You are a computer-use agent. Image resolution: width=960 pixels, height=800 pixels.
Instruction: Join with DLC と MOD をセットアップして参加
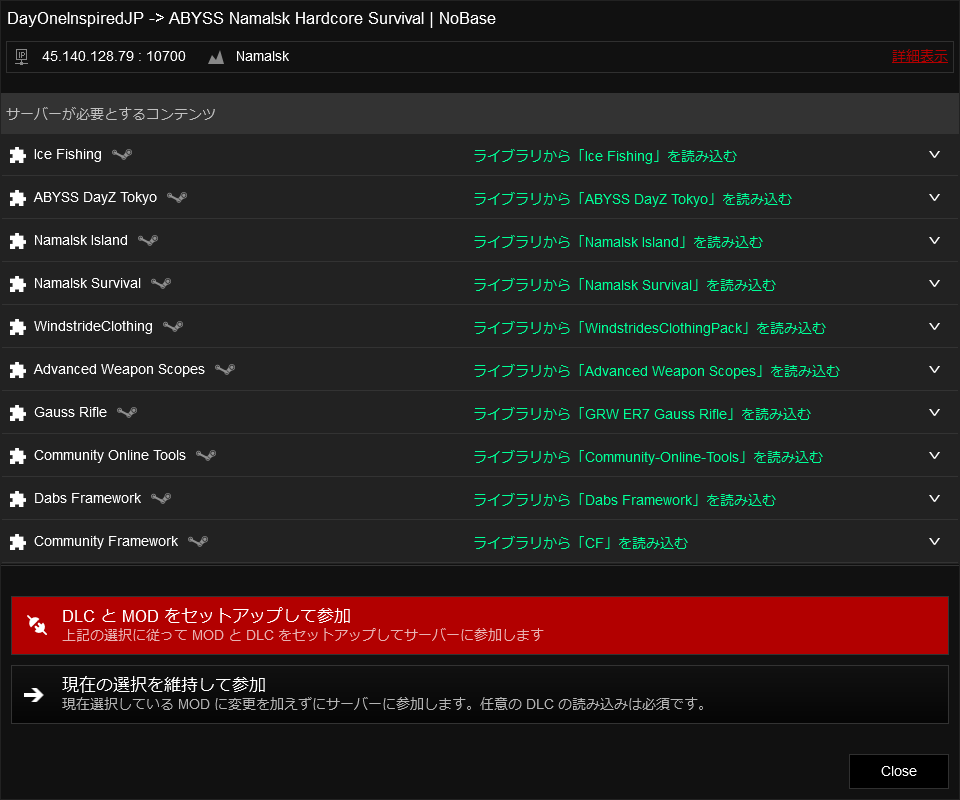[x=479, y=625]
